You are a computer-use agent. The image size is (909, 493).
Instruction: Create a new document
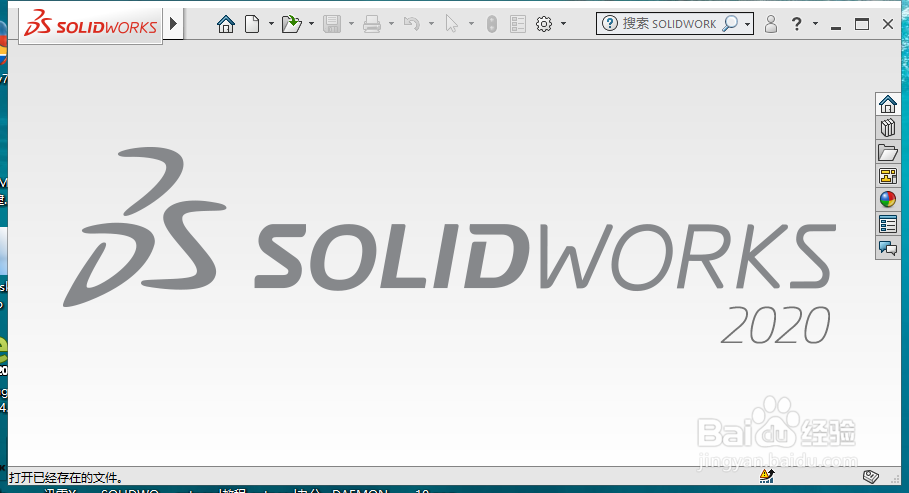pyautogui.click(x=252, y=24)
